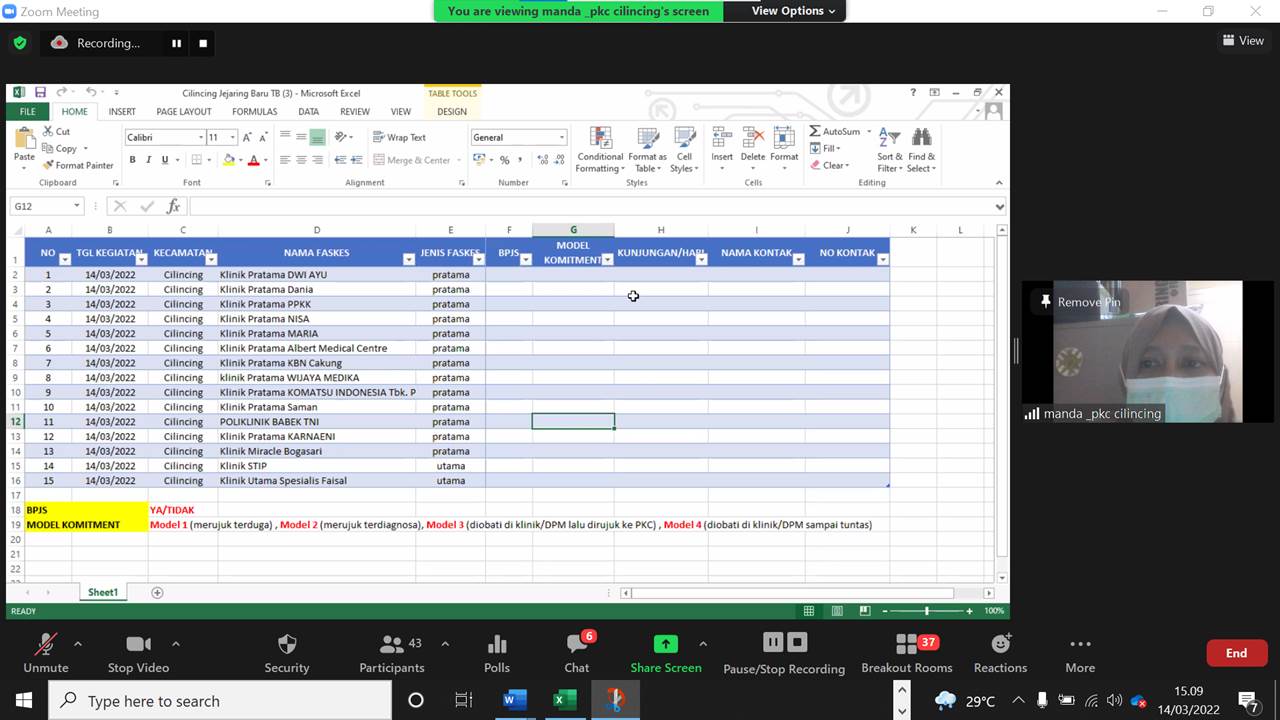Stop the recording with square button
The width and height of the screenshot is (1280, 720).
coord(203,43)
